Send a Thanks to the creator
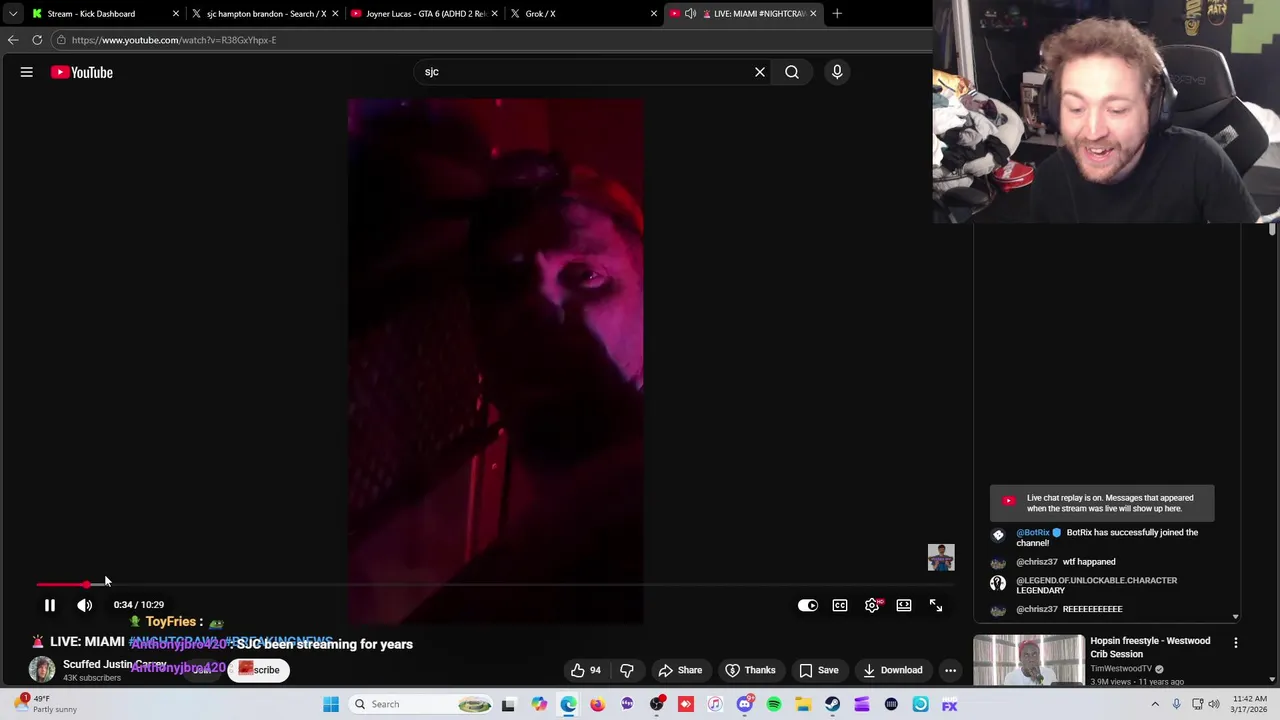 750,670
